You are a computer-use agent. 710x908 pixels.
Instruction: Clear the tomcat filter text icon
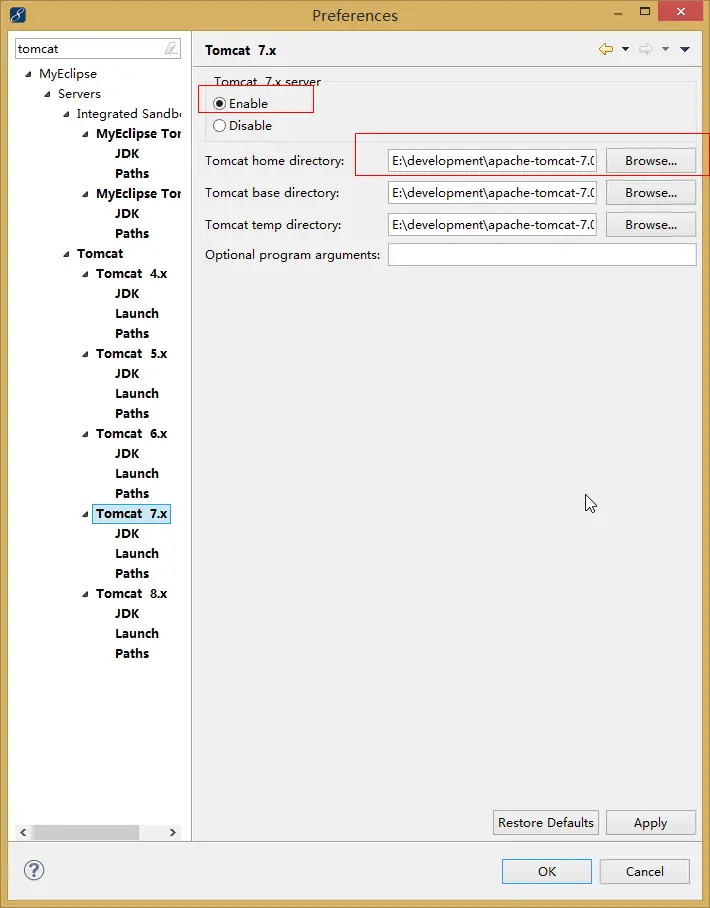tap(171, 48)
